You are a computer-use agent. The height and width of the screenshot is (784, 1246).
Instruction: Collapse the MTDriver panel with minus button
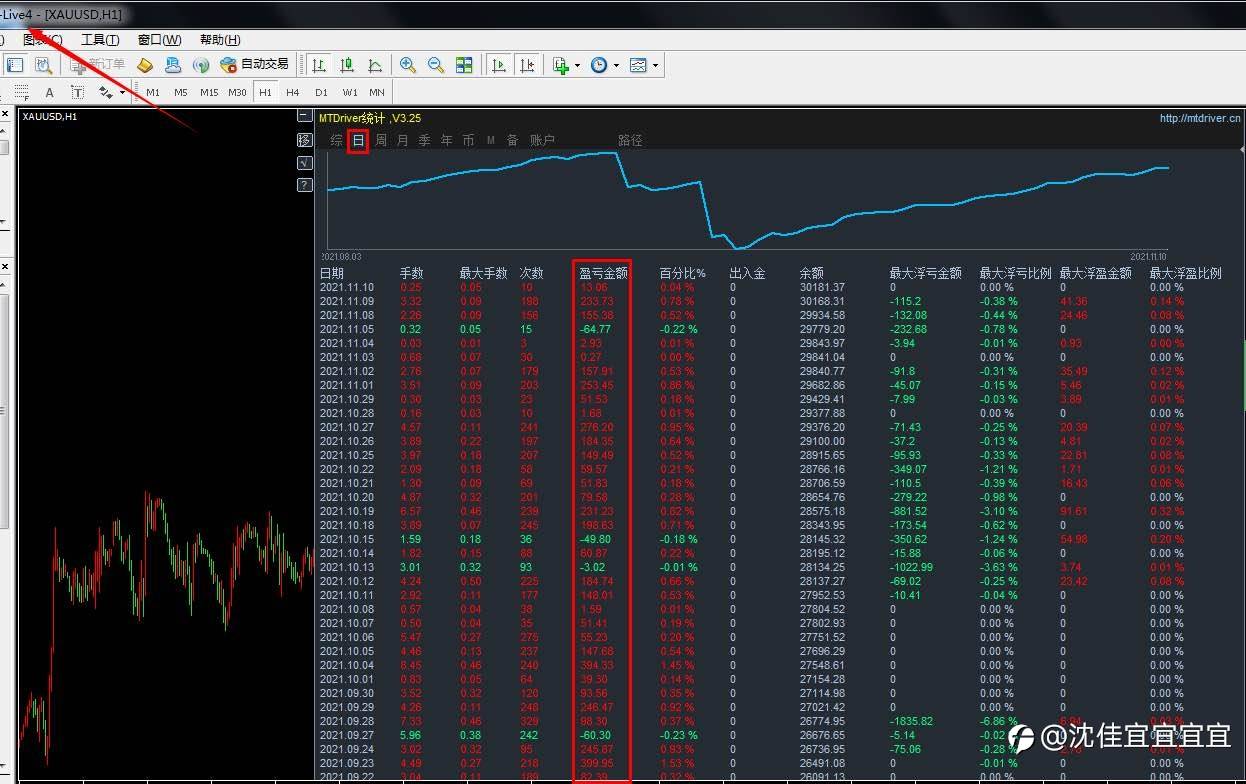[x=304, y=117]
